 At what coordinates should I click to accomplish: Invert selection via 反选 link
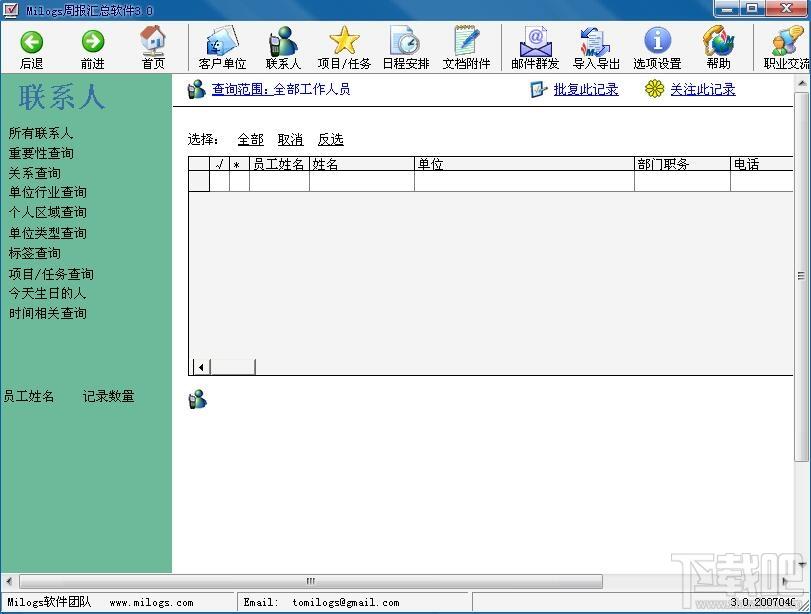point(331,139)
